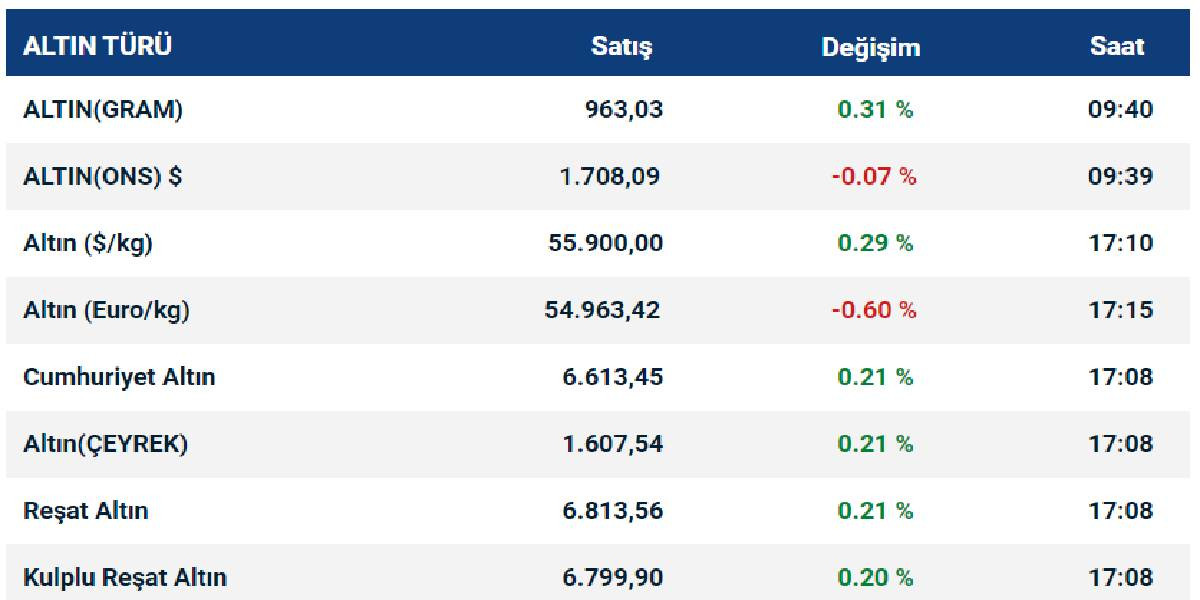Select the Cumhuriyet Altın row
Viewport: 1200px width, 600px height.
pos(119,377)
